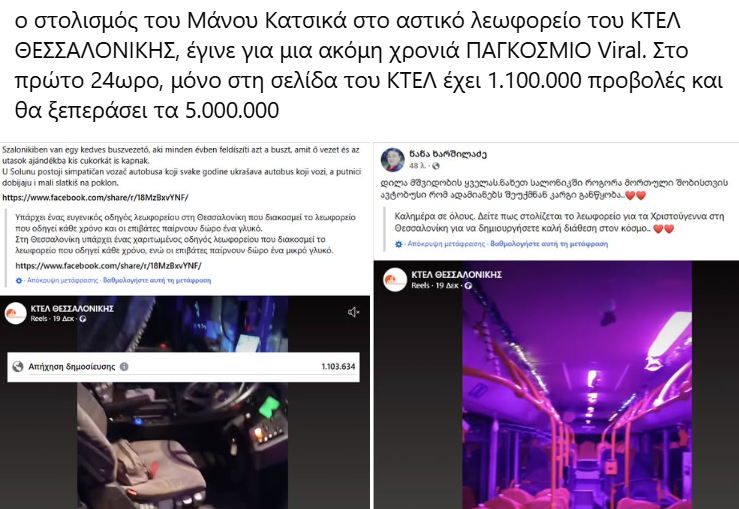Open the ΚΤΕΛ ΘΕΣΣΑΛΟΝΙΚΗΣ page name on left reel
Image resolution: width=739 pixels, height=509 pixels.
tap(72, 309)
